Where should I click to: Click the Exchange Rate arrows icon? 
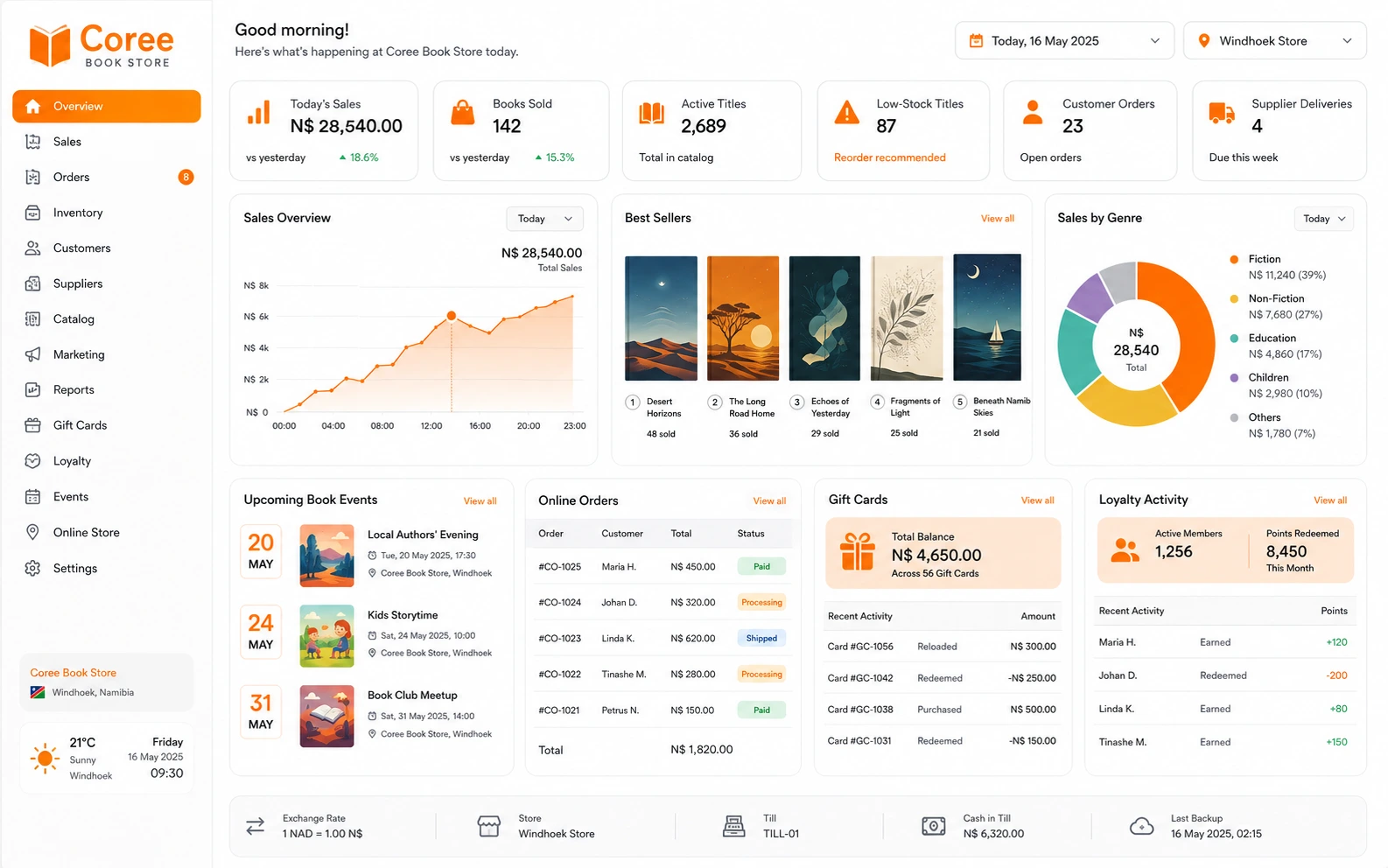(x=256, y=826)
